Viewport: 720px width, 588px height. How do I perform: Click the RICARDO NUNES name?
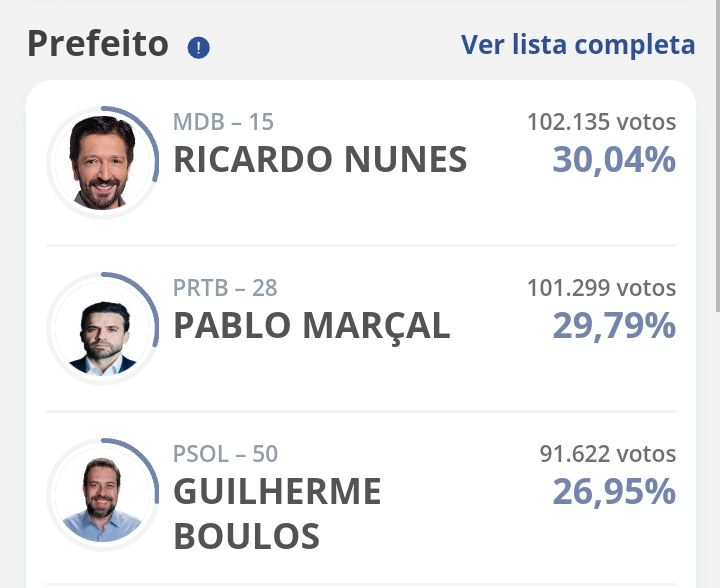coord(320,159)
